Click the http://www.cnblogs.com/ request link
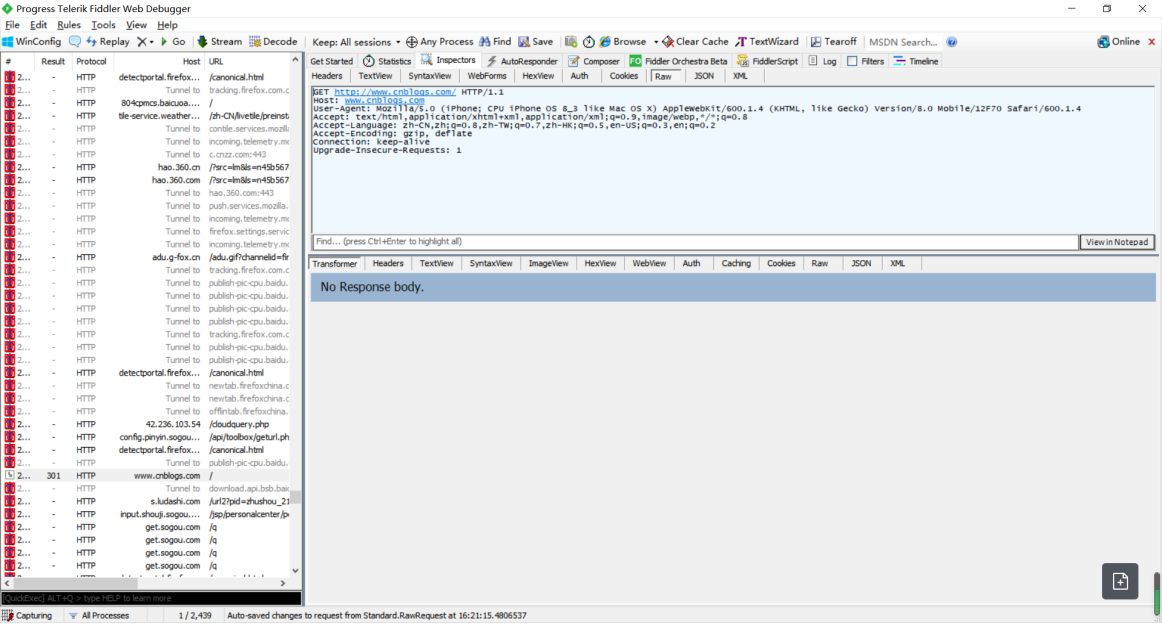The image size is (1162, 624). pyautogui.click(x=394, y=92)
